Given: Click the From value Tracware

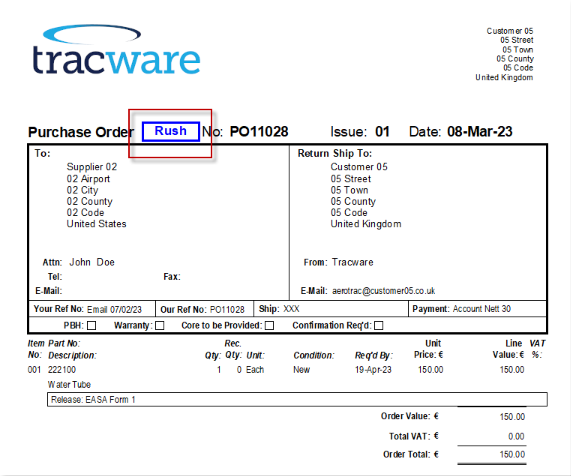Looking at the screenshot, I should tap(353, 262).
